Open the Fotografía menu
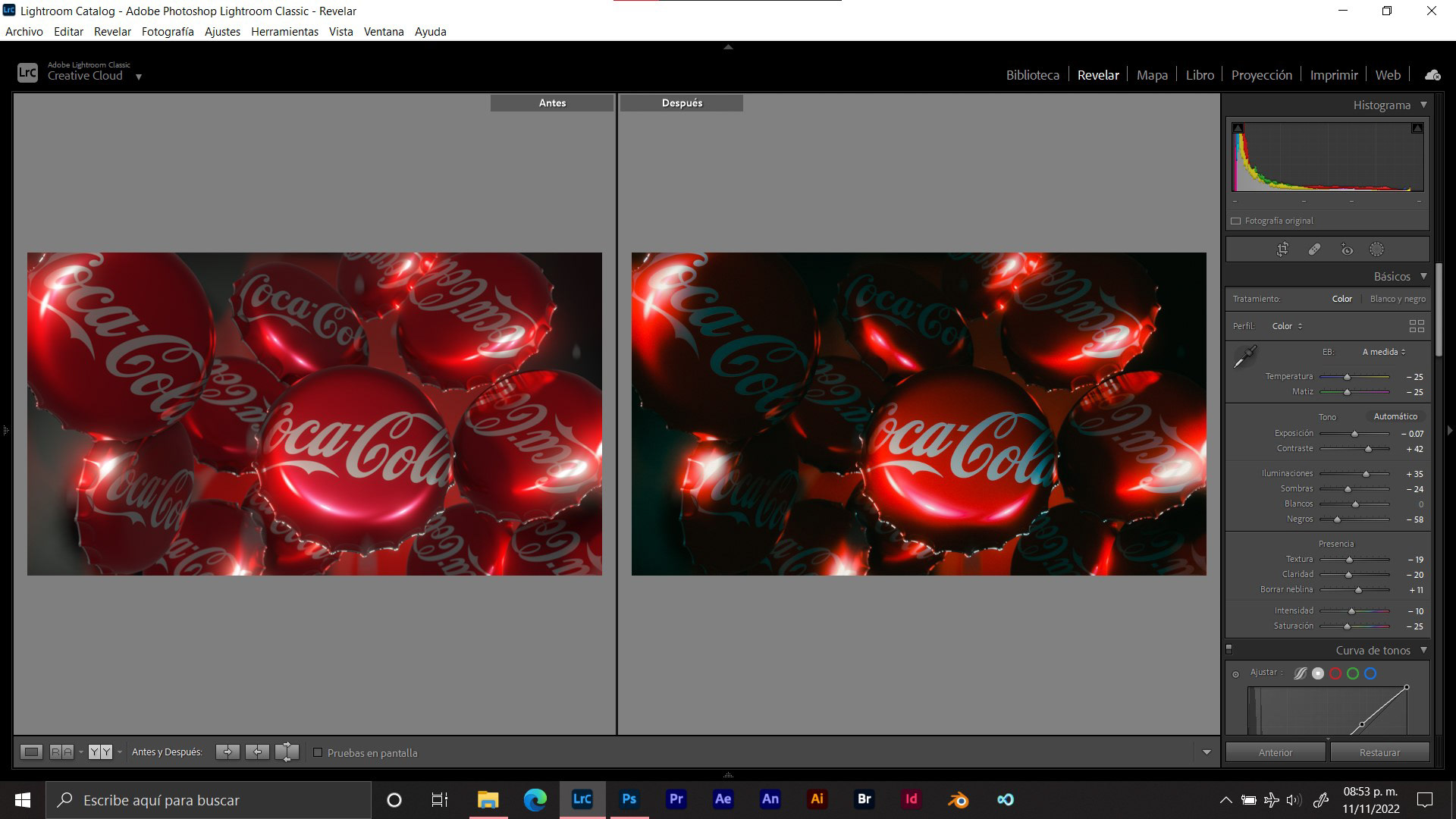This screenshot has width=1456, height=819. 168,32
